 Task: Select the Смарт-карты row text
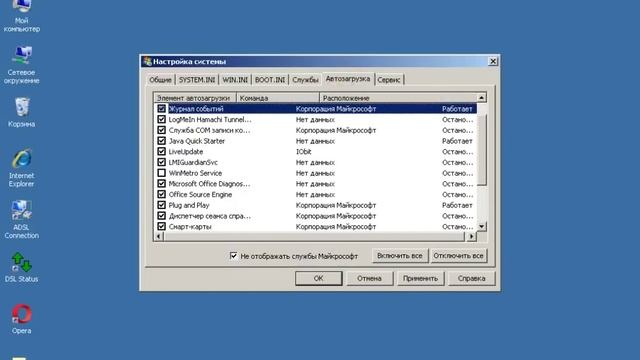pyautogui.click(x=190, y=227)
